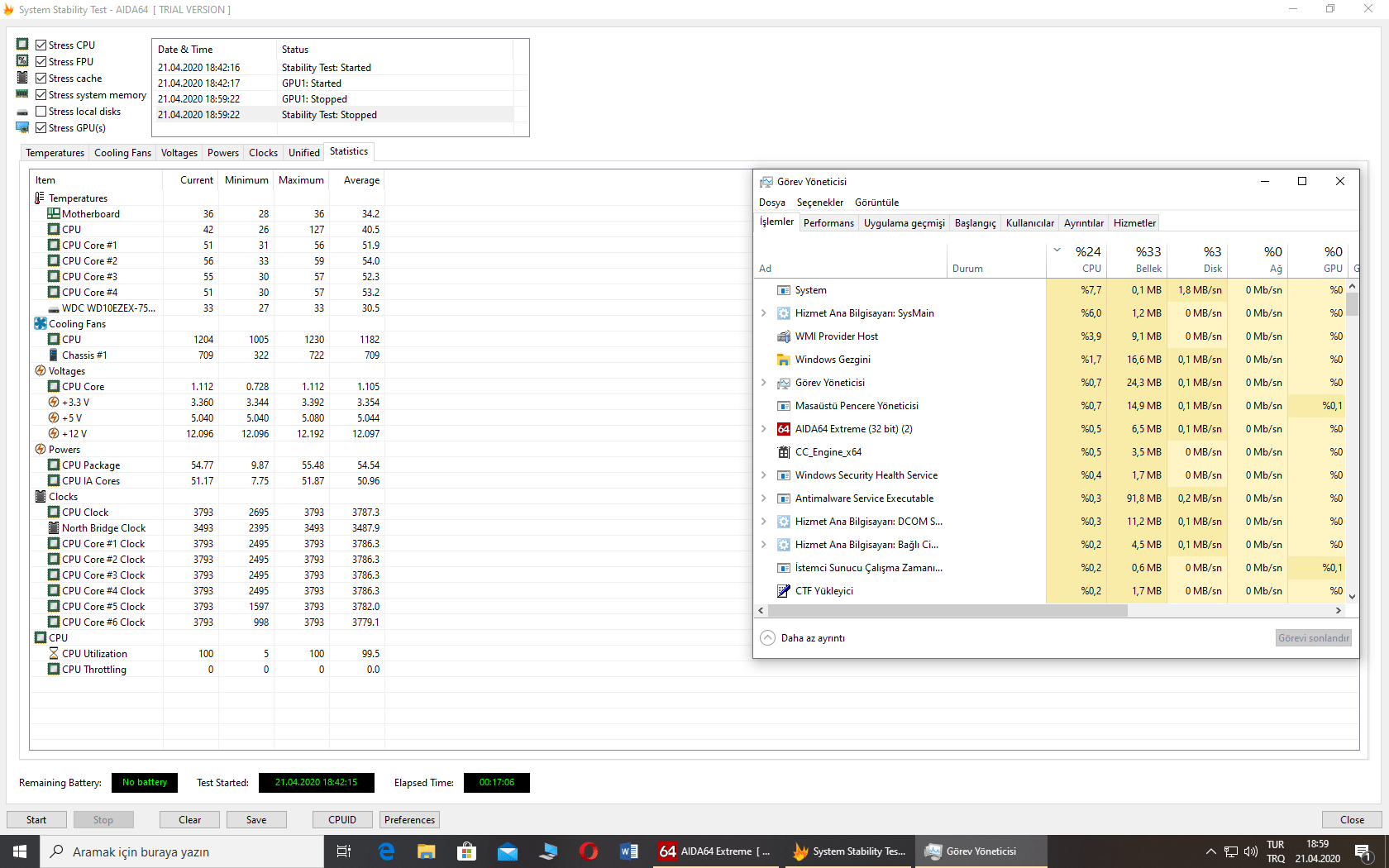Switch to the Voltages tab

pos(179,153)
